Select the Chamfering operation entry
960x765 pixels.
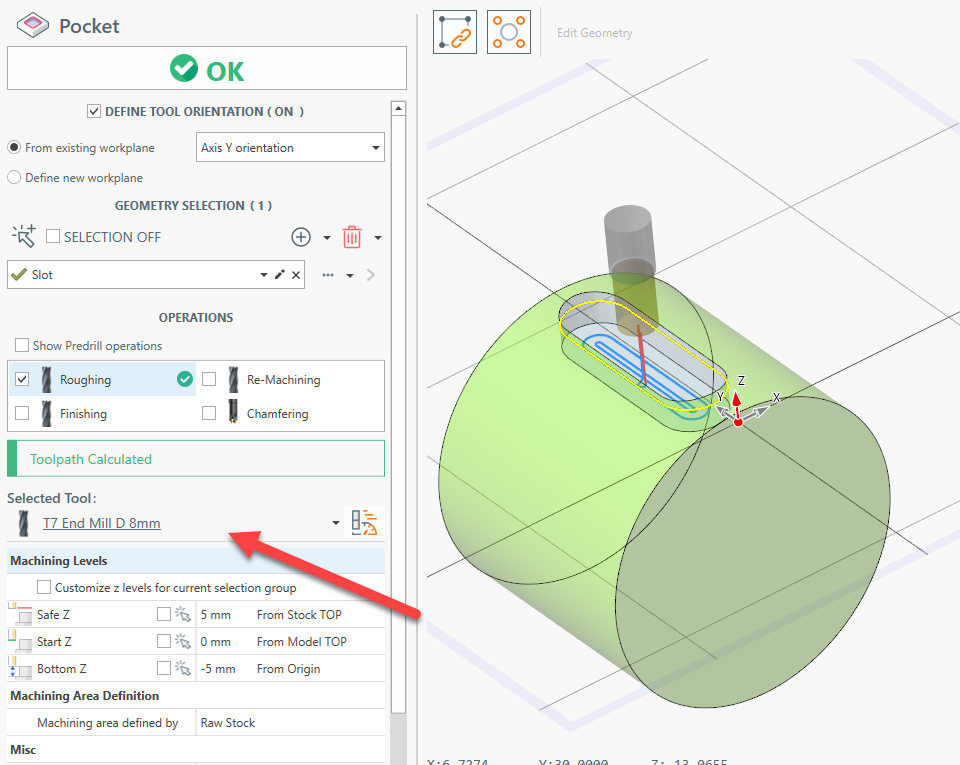coord(277,413)
